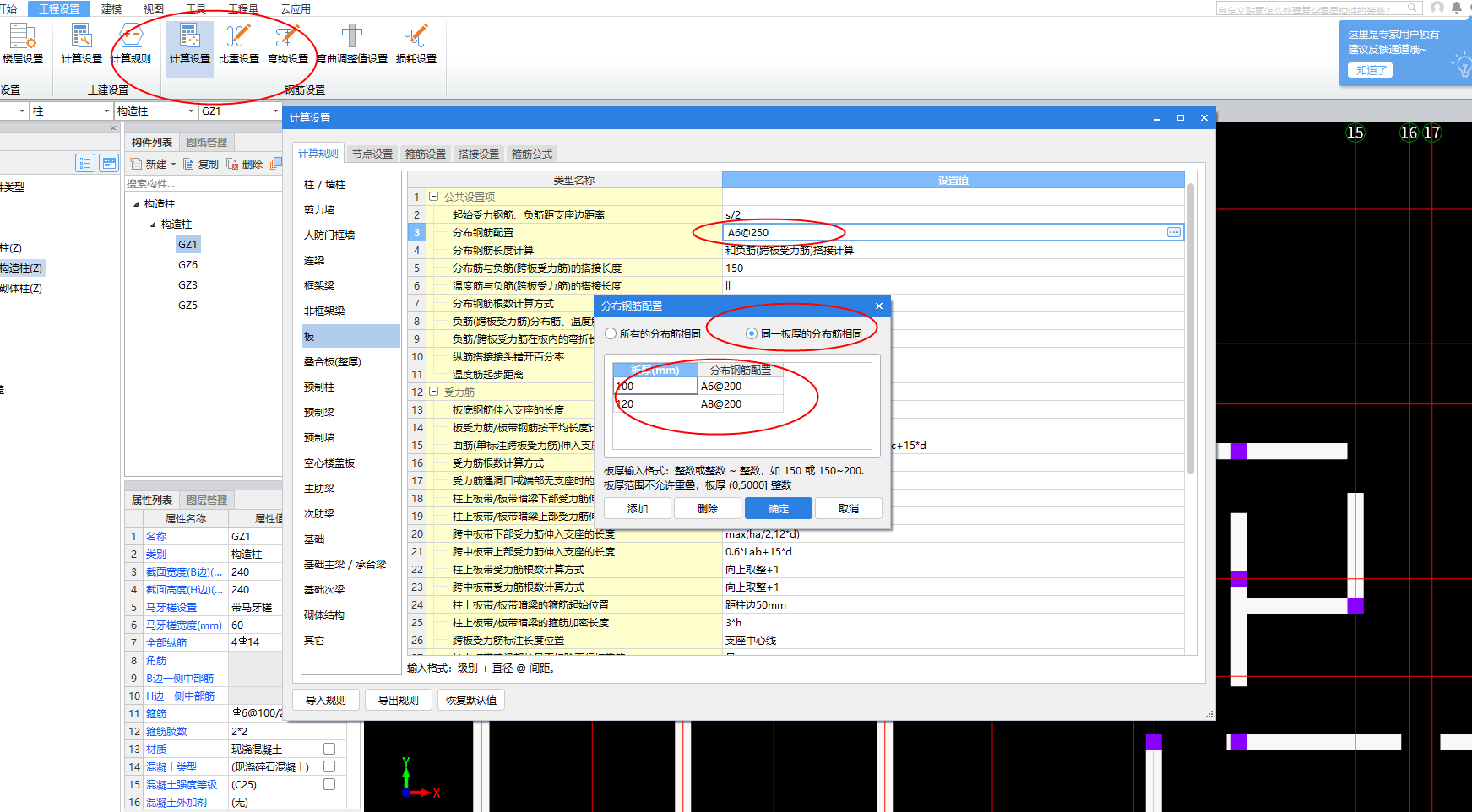Minimize the 计算设置 dialog

pyautogui.click(x=1157, y=118)
